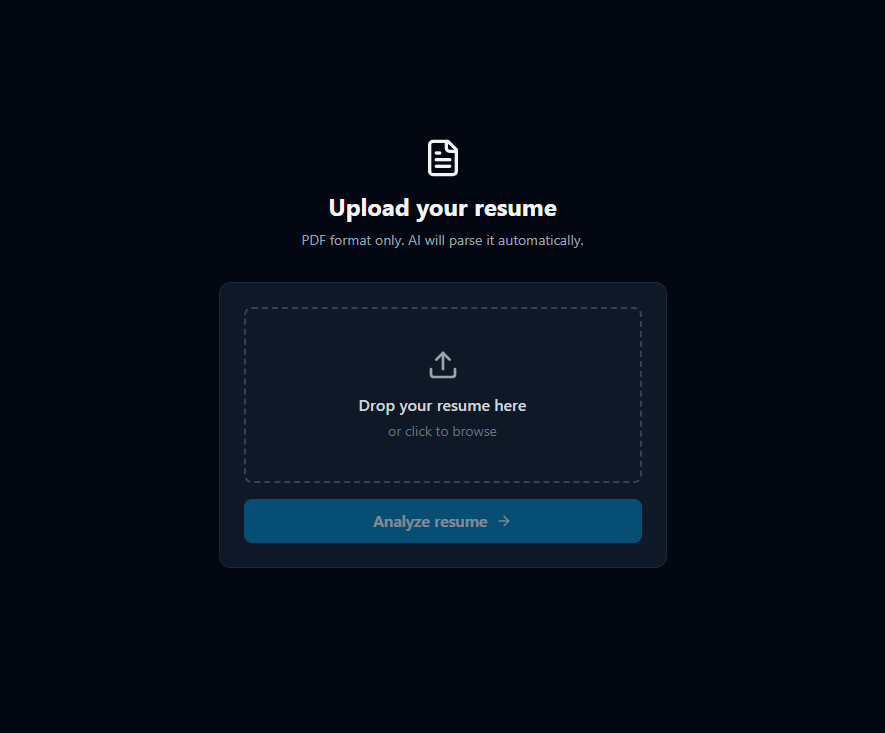Click the document file icon at top
This screenshot has width=885, height=733.
click(442, 158)
